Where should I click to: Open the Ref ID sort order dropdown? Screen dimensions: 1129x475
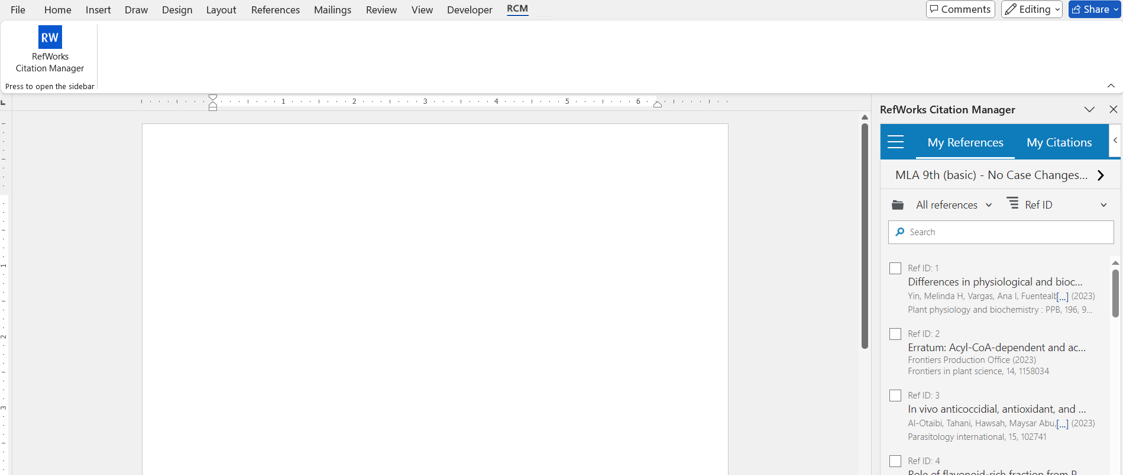[x=1104, y=205]
